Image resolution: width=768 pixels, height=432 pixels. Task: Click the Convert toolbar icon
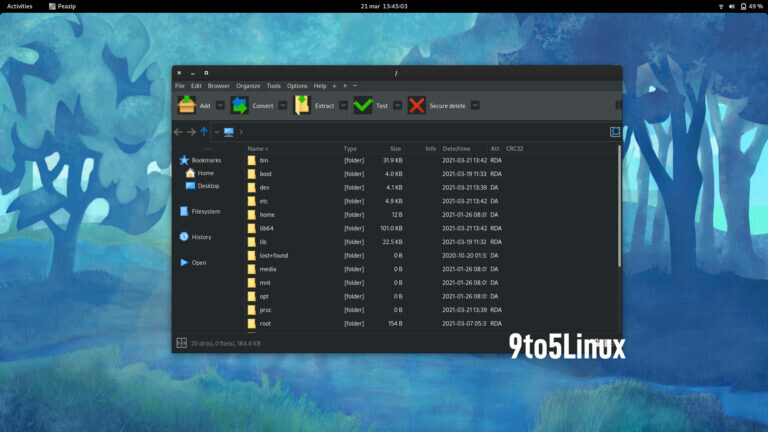pos(240,105)
